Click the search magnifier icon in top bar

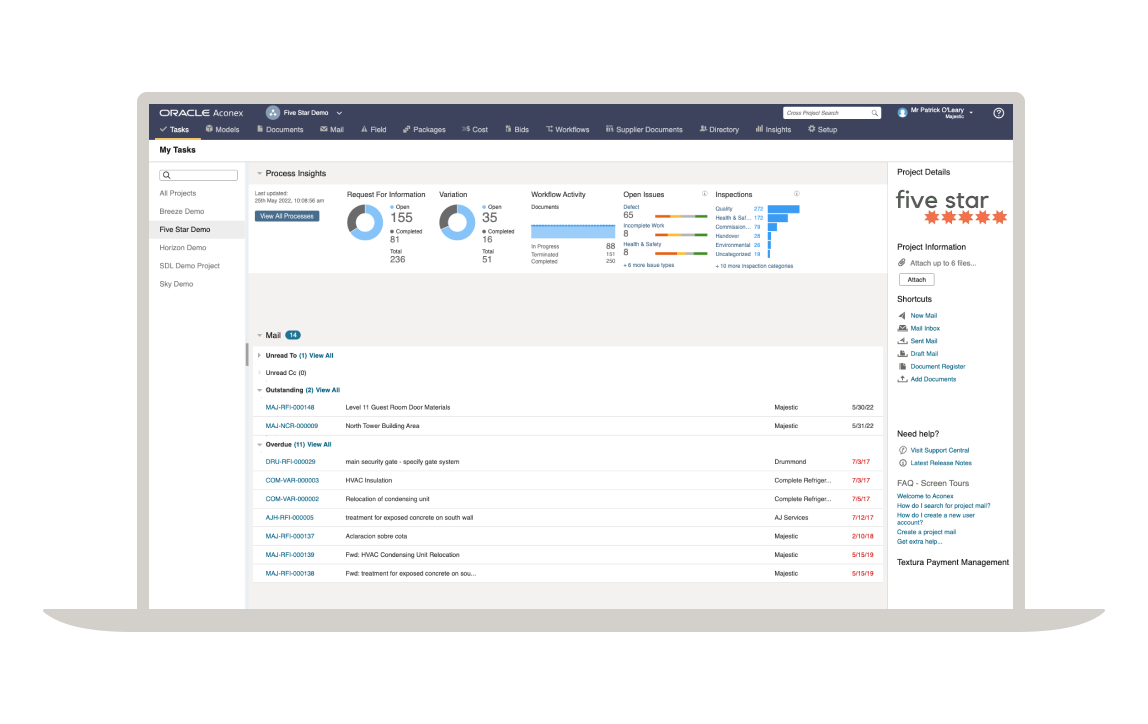875,113
